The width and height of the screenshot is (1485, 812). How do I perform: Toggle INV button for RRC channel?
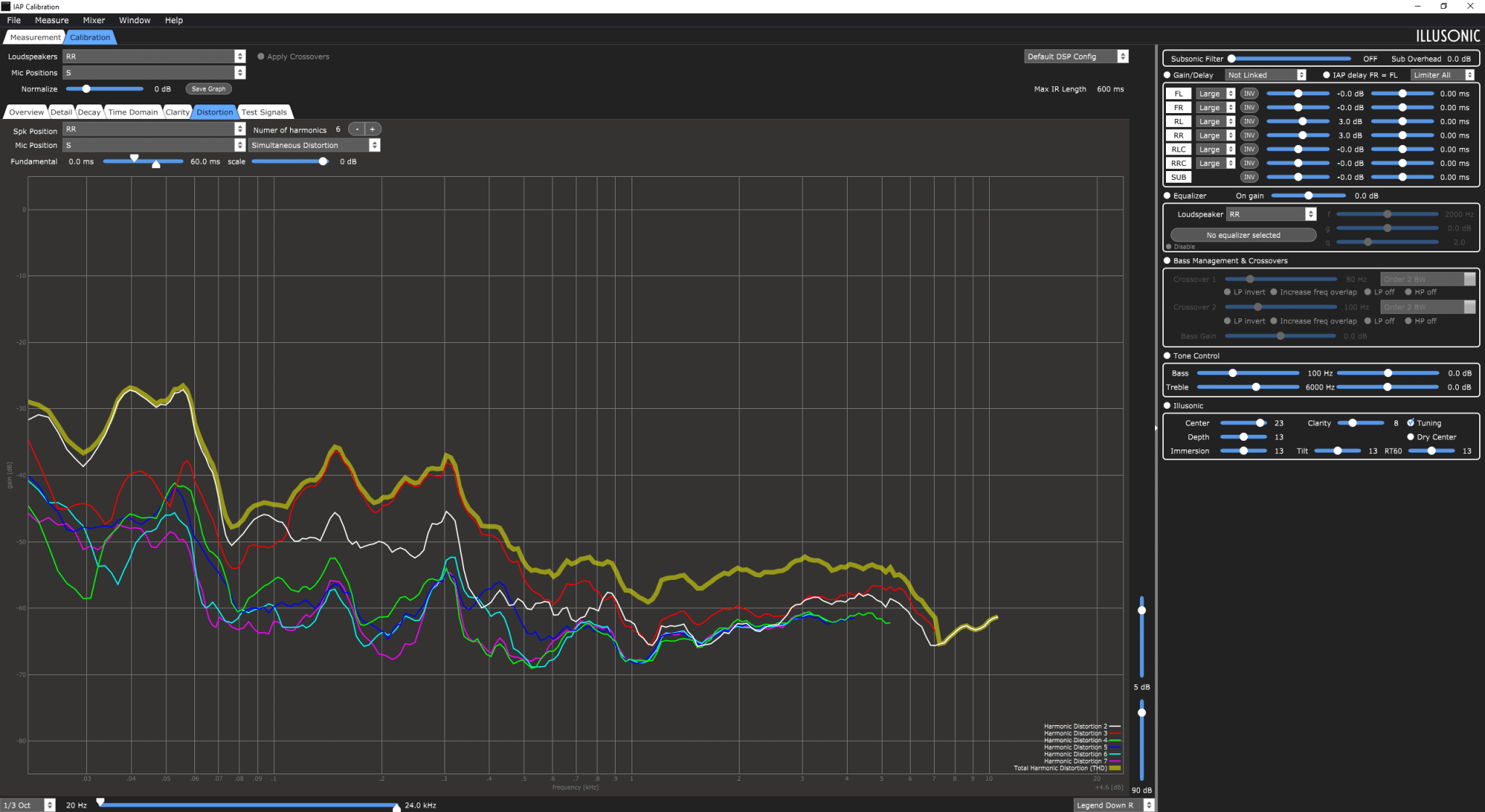point(1249,163)
